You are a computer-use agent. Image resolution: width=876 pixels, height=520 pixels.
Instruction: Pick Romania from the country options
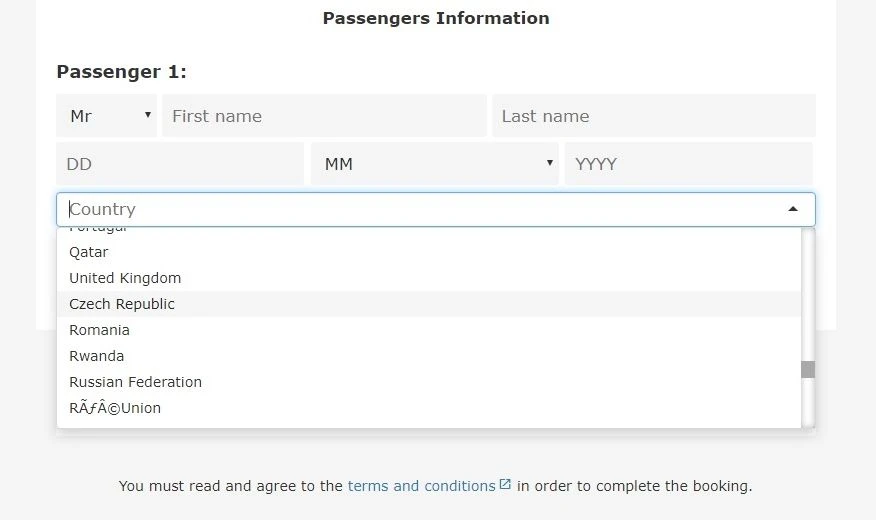(429, 330)
